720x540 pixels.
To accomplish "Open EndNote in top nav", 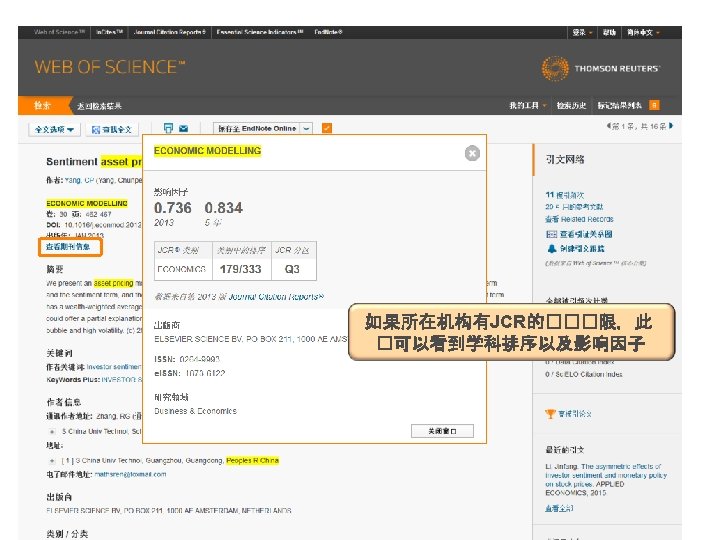I will (328, 32).
